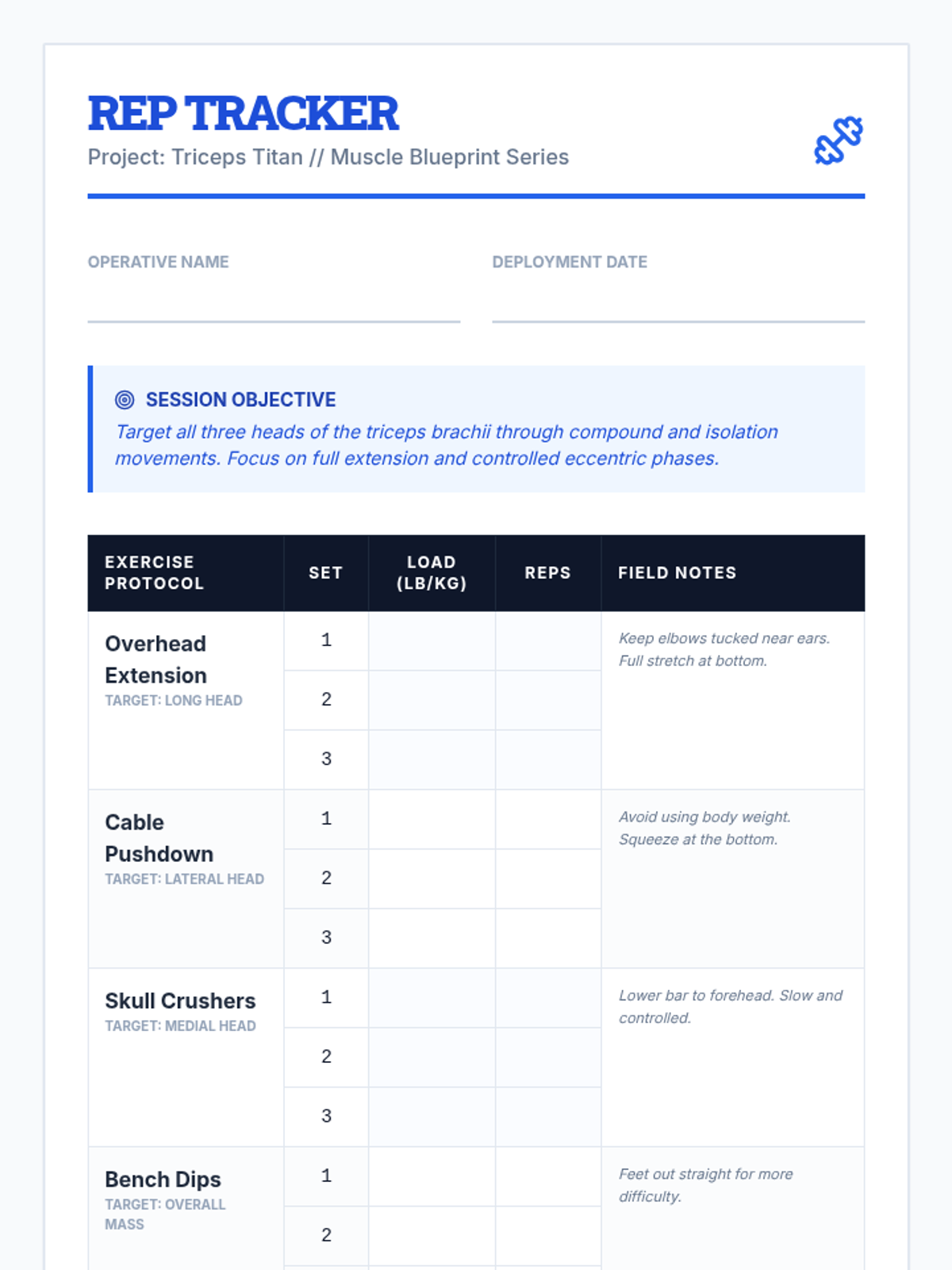Click the REP TRACKER title
Screen dimensions: 952x1270
(x=243, y=114)
